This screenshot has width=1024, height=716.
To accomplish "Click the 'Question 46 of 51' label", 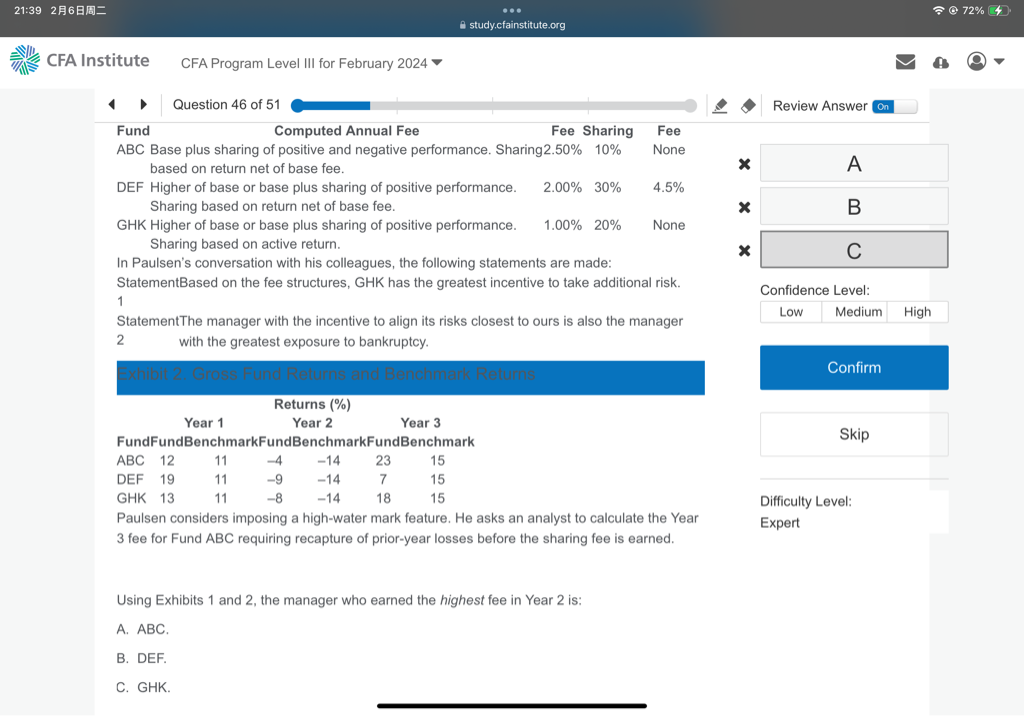I will pos(227,105).
